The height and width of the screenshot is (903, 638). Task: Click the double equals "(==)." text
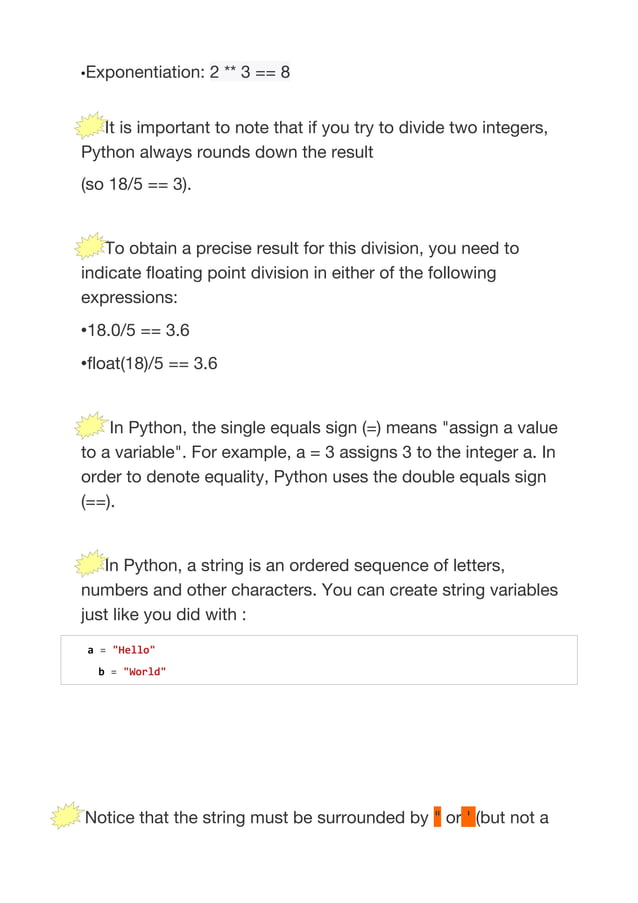(x=98, y=502)
